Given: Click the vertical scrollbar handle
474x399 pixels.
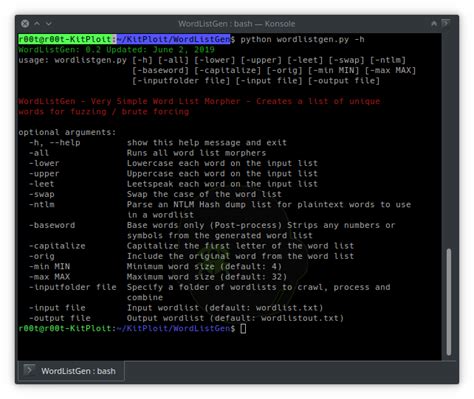Looking at the screenshot, I should (449, 302).
